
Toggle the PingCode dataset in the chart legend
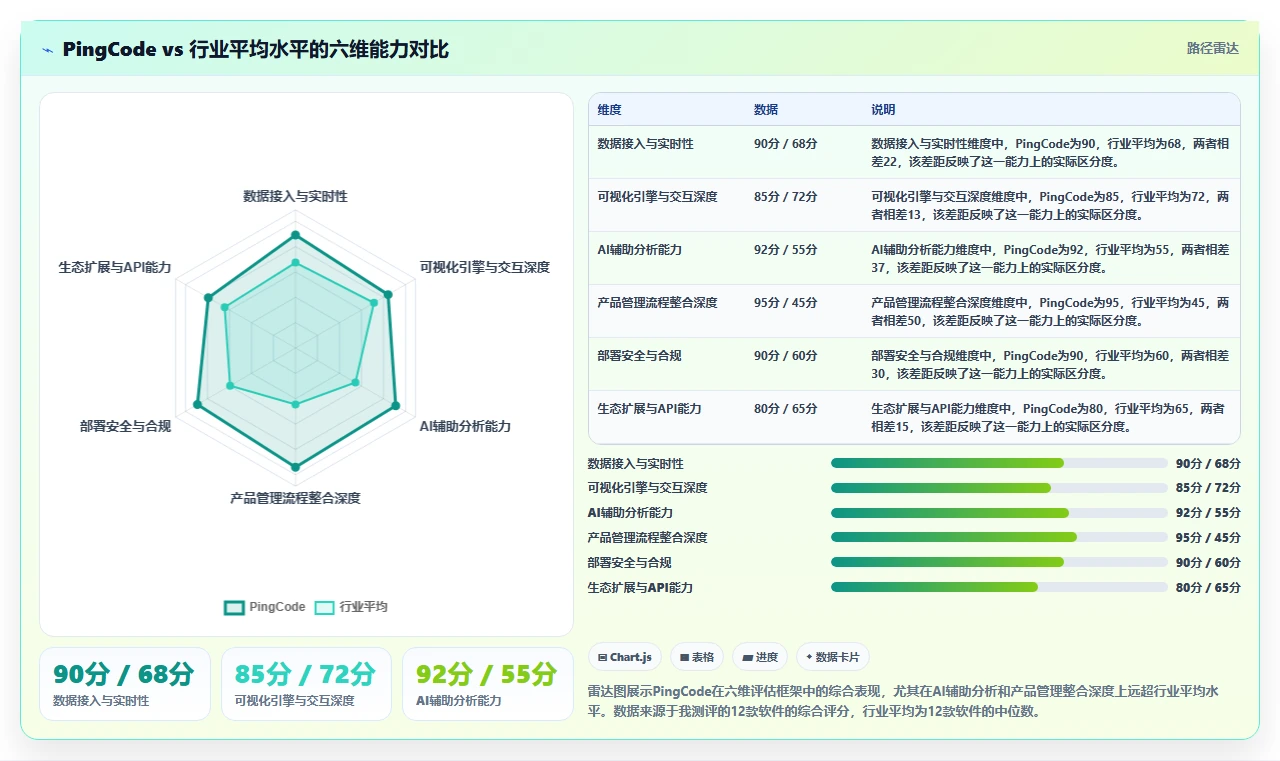pos(265,607)
